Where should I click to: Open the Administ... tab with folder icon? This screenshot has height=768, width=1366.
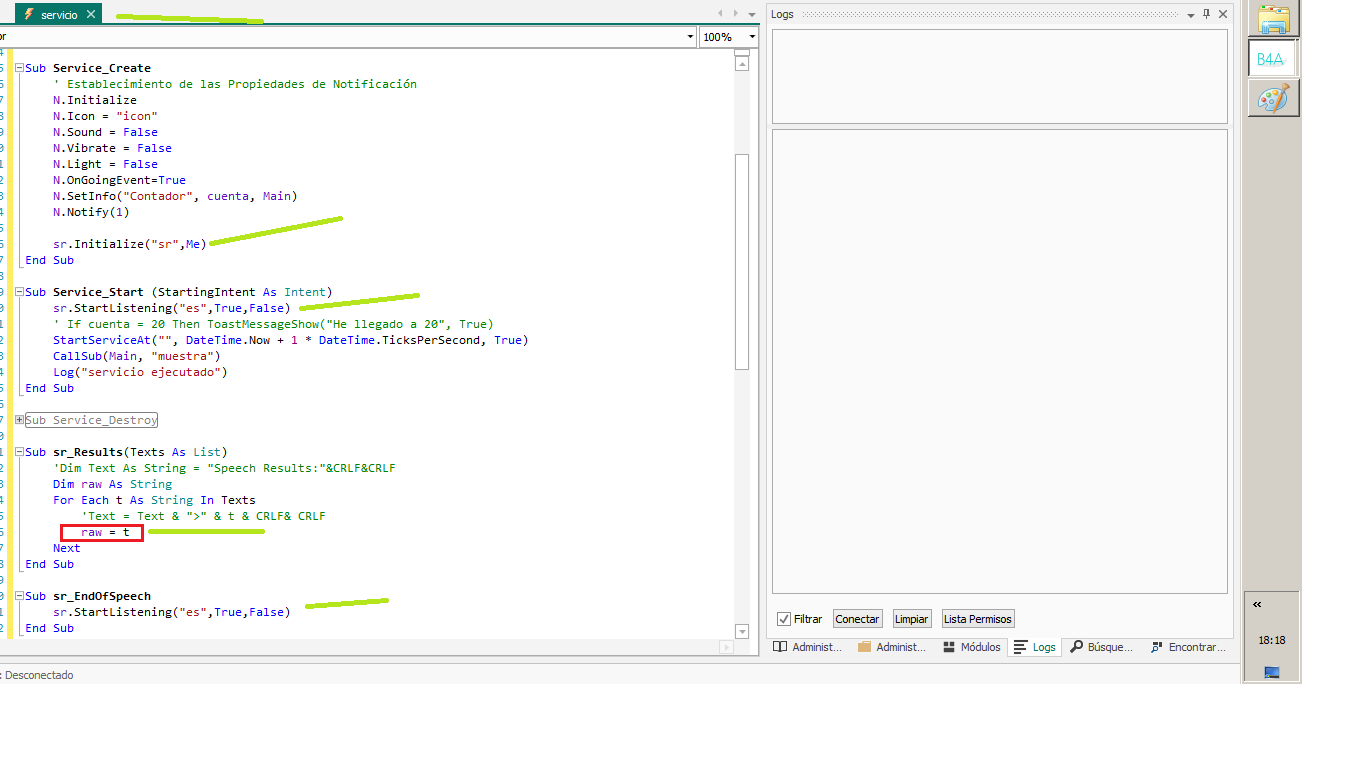(x=892, y=647)
